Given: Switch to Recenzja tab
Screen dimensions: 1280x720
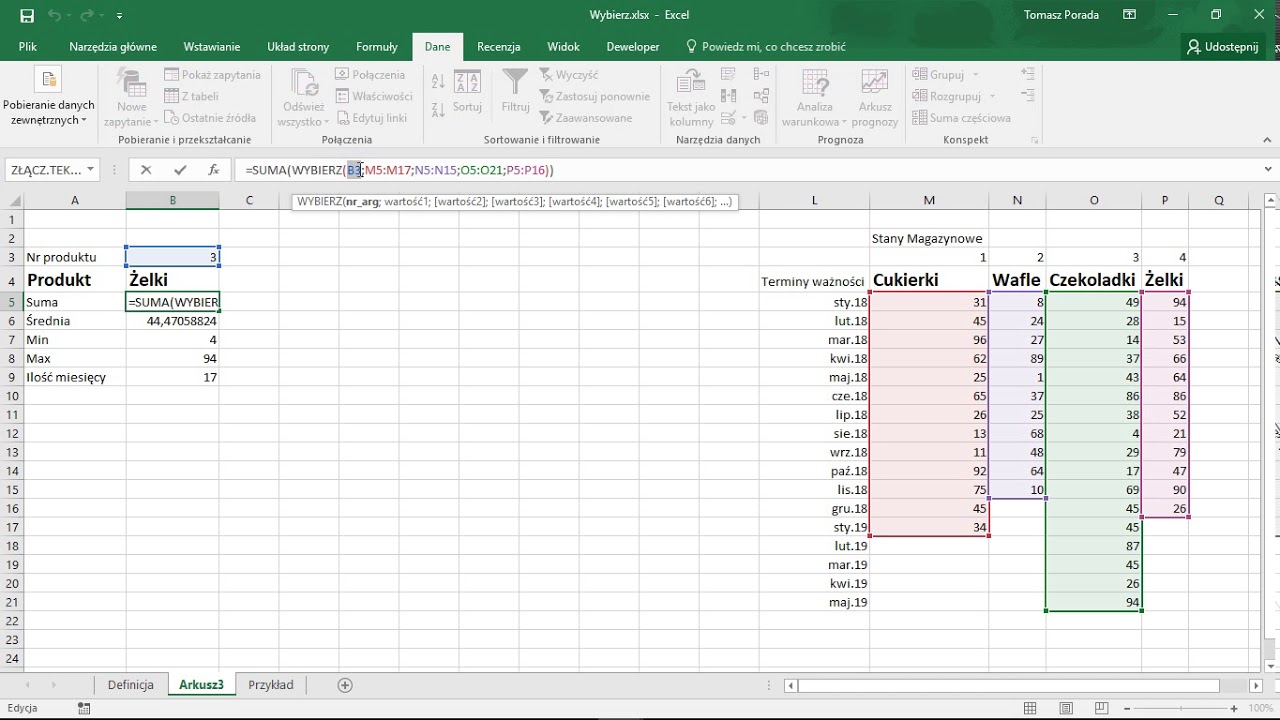Looking at the screenshot, I should pyautogui.click(x=498, y=46).
